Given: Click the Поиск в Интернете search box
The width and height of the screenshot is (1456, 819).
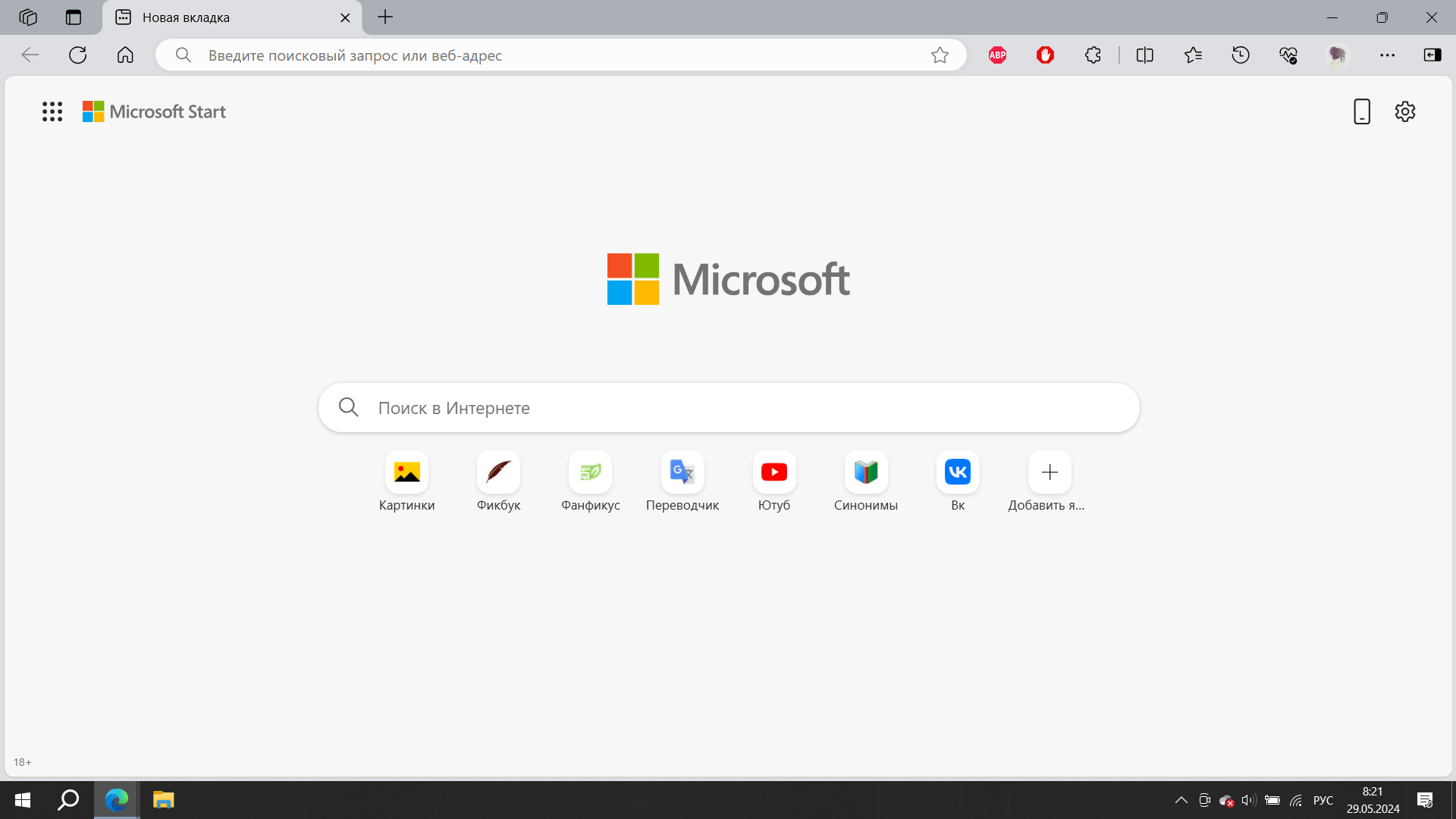Looking at the screenshot, I should click(729, 408).
